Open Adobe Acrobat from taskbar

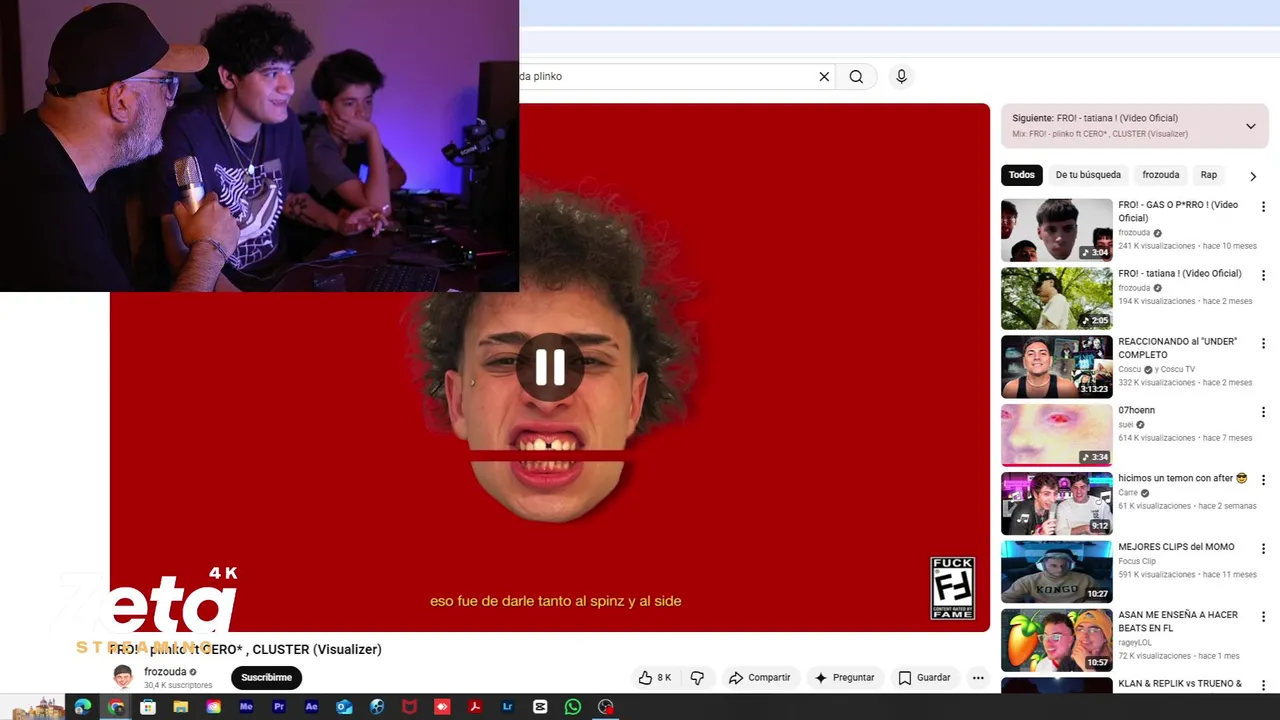tap(475, 707)
